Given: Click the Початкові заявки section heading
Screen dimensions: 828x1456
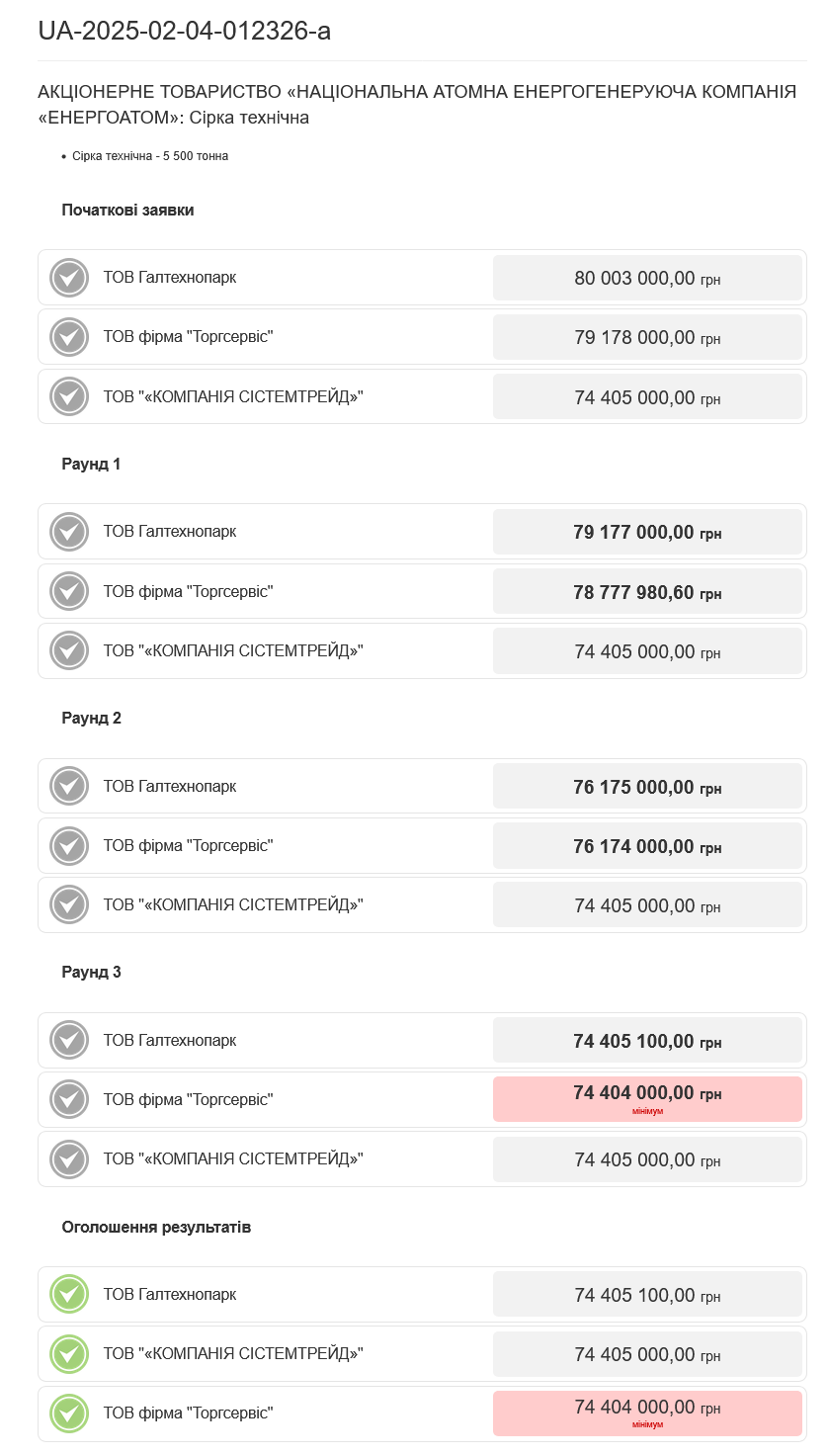Looking at the screenshot, I should tap(127, 210).
